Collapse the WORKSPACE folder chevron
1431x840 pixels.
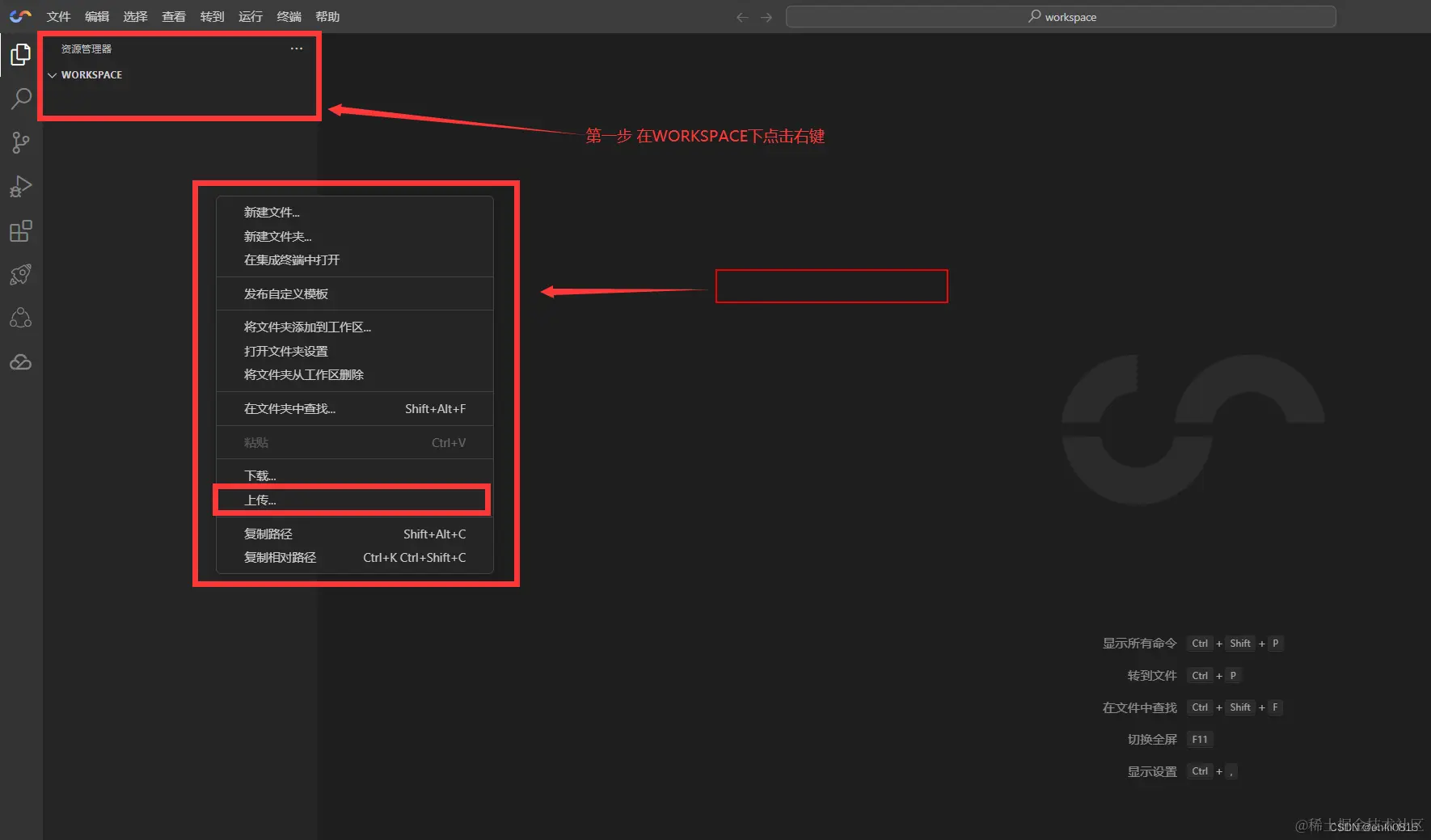click(x=53, y=74)
